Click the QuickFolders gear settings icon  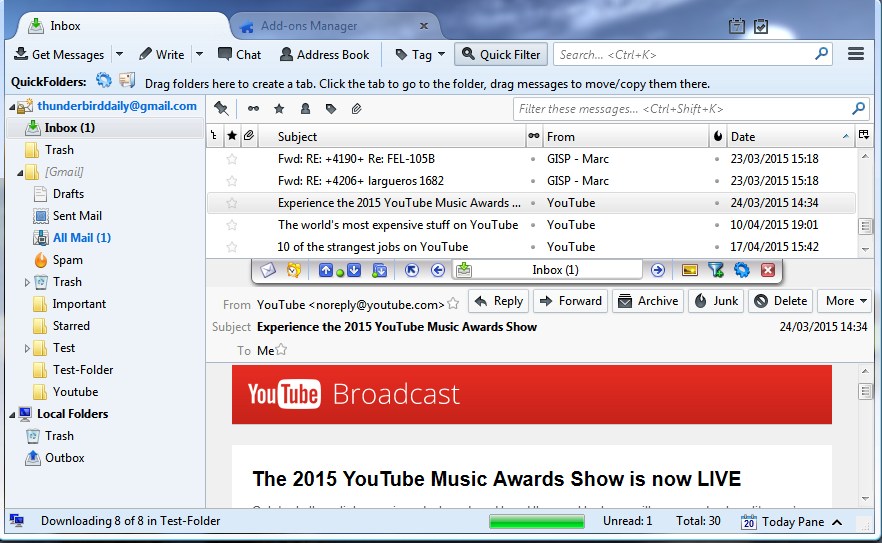[x=104, y=80]
